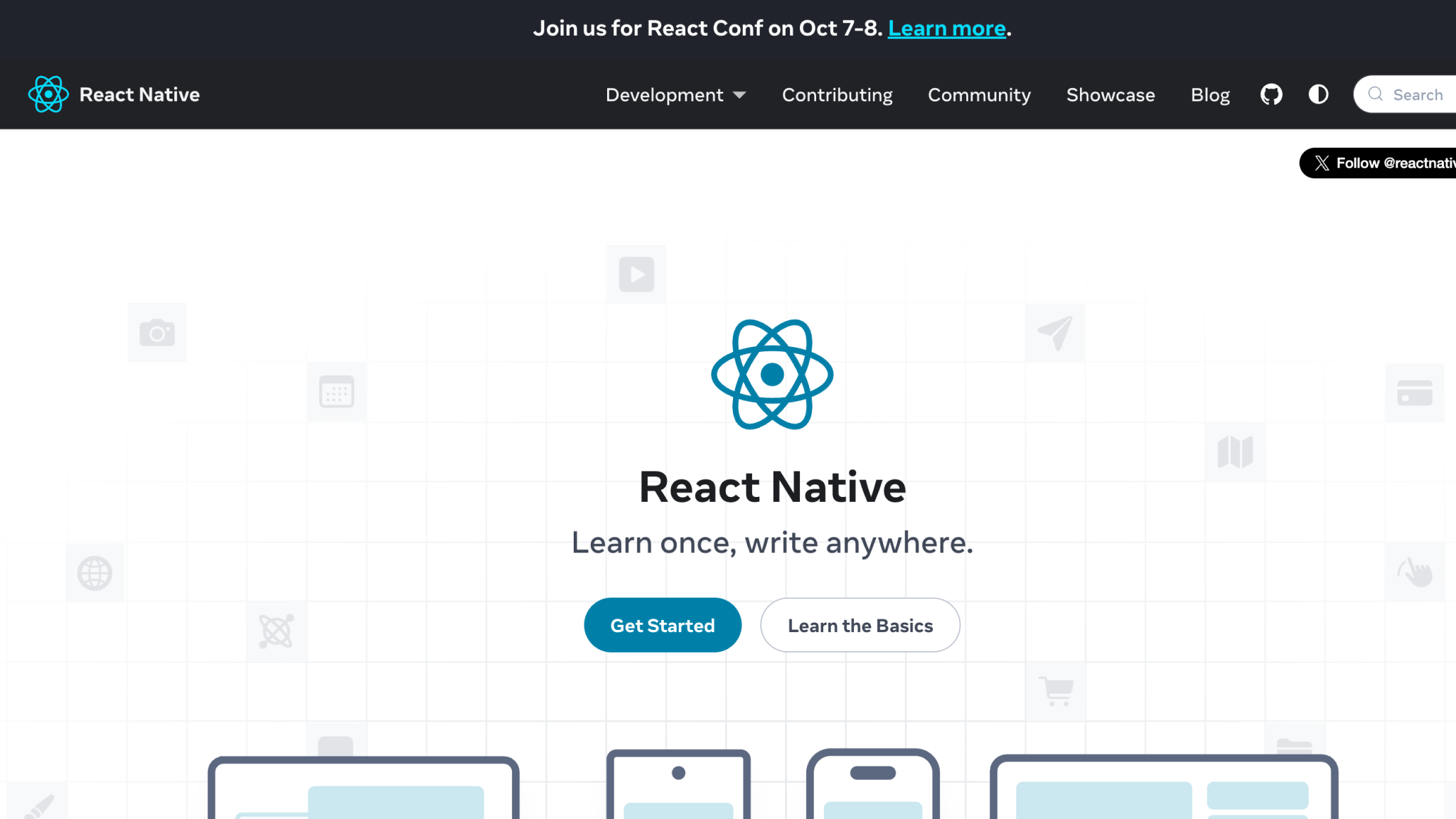Click the Get Started button
Screen dimensions: 1456x819
pyautogui.click(x=662, y=625)
